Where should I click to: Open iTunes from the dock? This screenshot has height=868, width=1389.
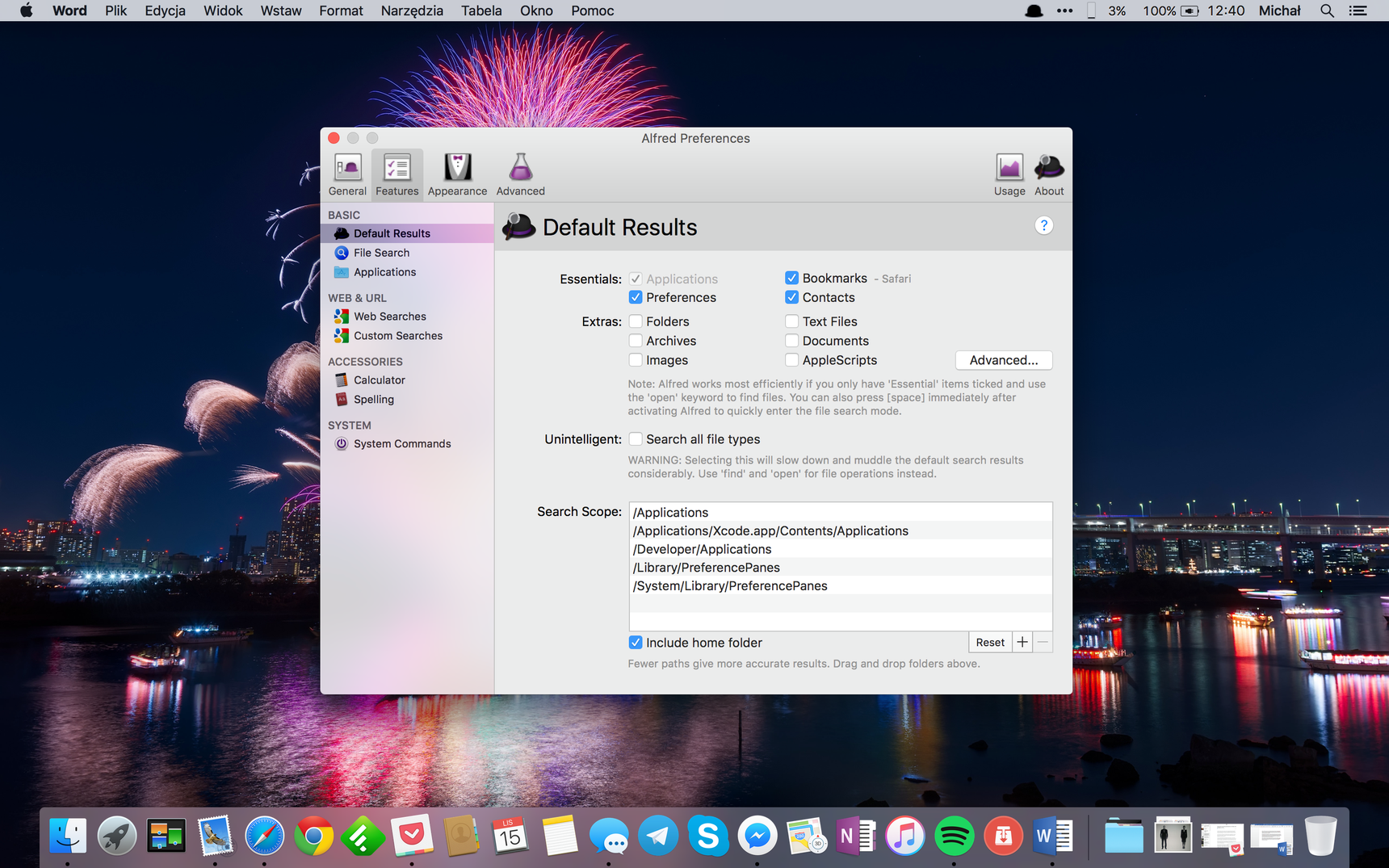pos(904,836)
